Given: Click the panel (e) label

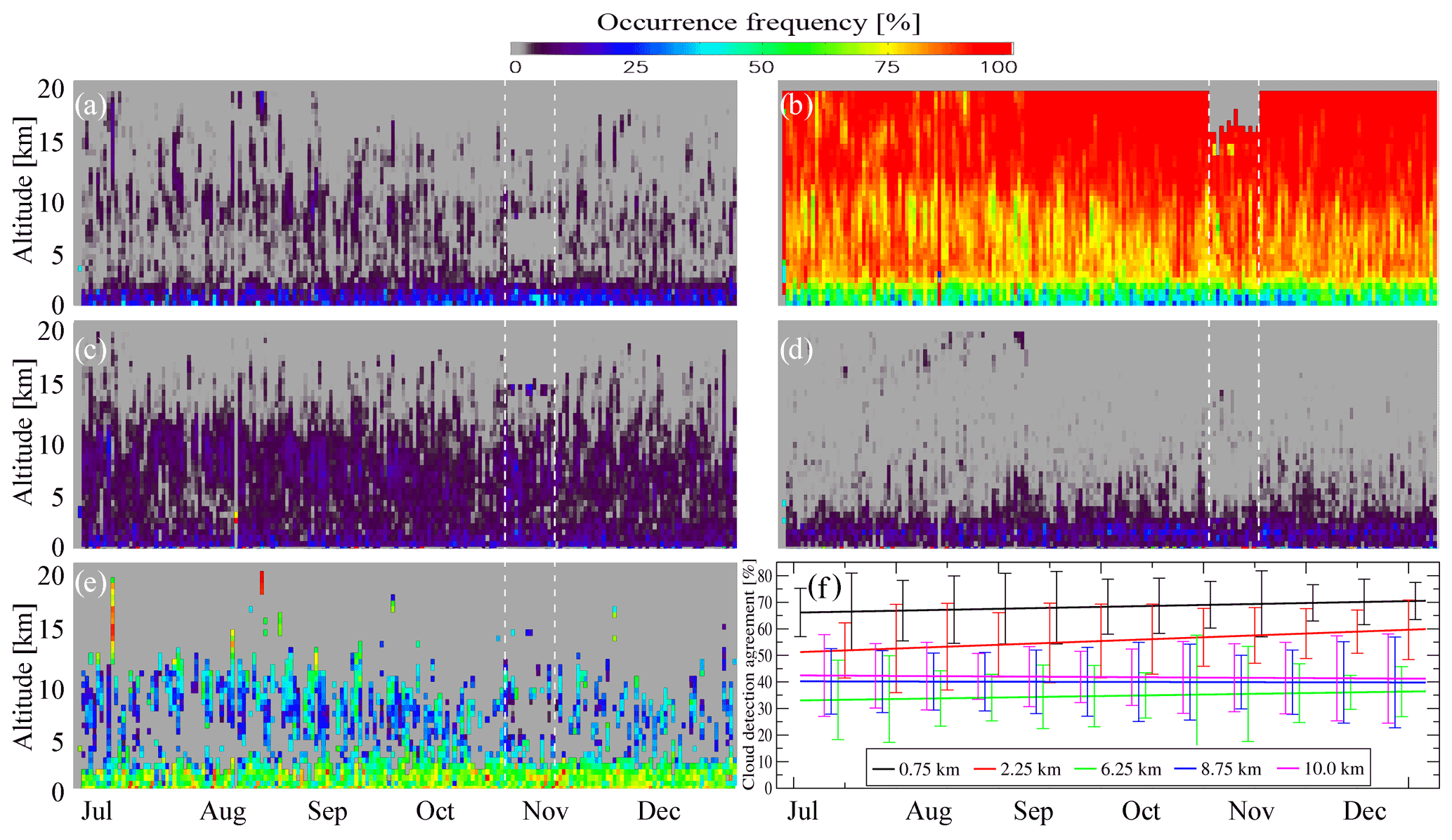Looking at the screenshot, I should coord(91,583).
